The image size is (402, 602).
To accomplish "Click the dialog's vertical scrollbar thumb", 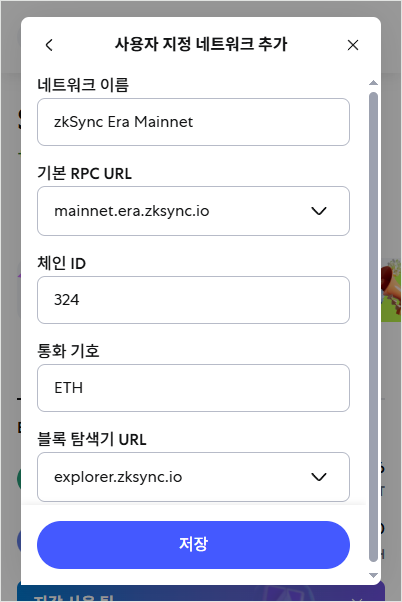I will [373, 327].
